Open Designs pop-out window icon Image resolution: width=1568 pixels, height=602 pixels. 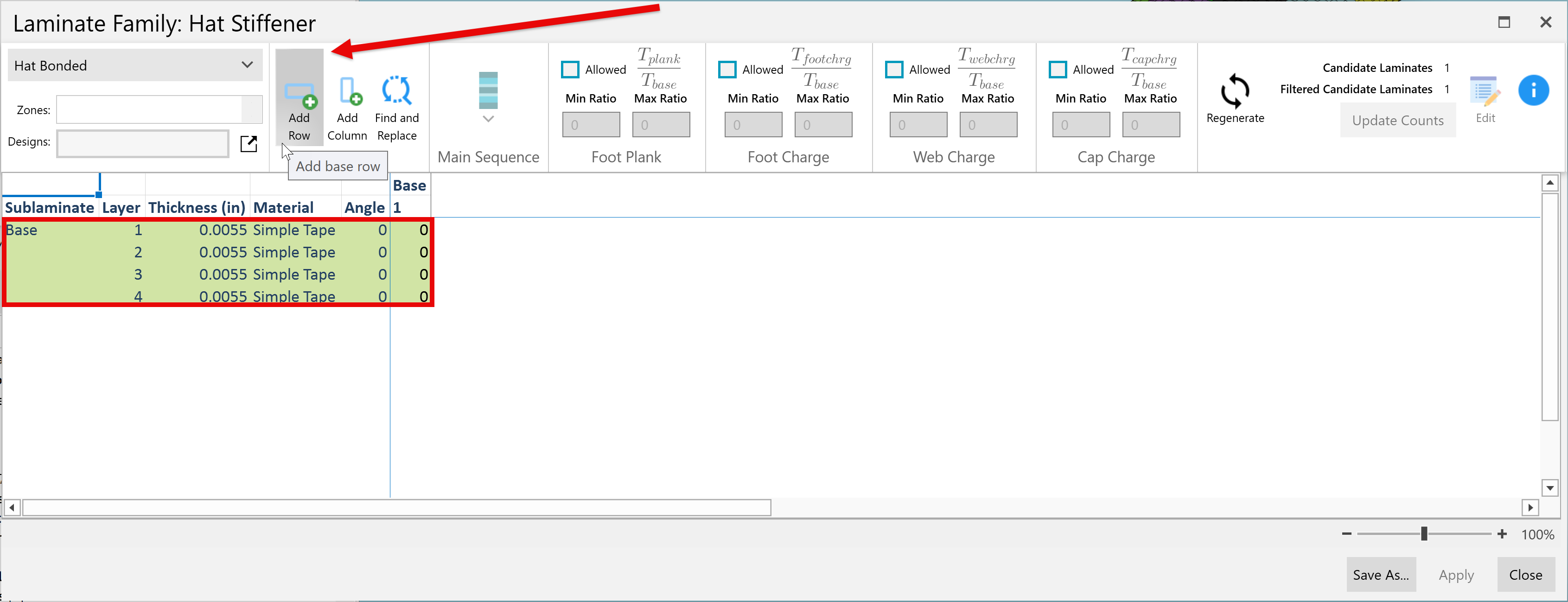[x=249, y=144]
